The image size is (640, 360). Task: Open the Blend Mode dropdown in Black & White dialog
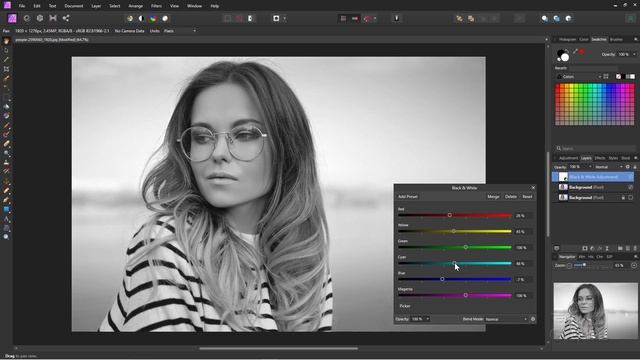pyautogui.click(x=506, y=319)
